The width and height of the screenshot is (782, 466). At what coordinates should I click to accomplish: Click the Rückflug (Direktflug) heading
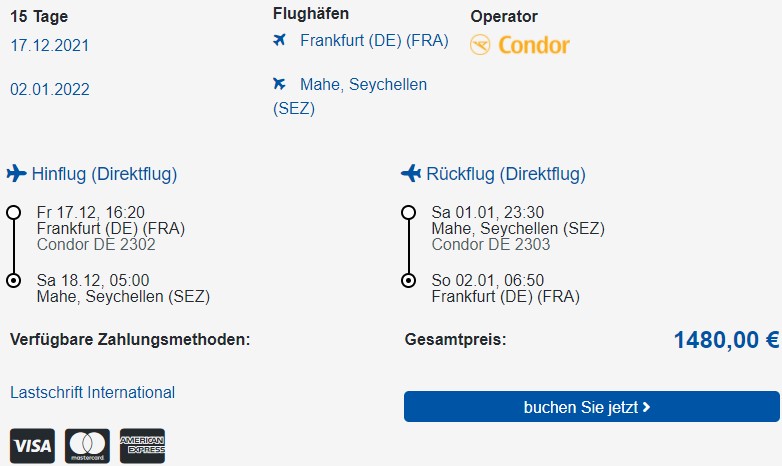tap(506, 174)
